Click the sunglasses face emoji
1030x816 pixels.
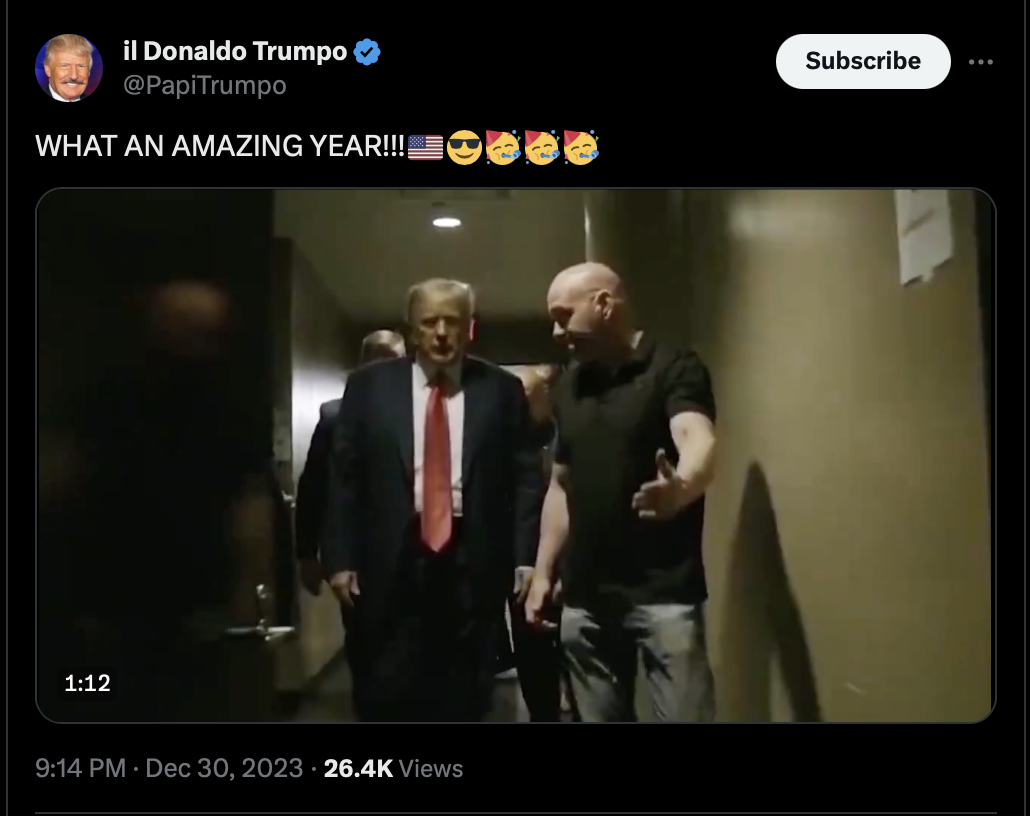click(464, 147)
